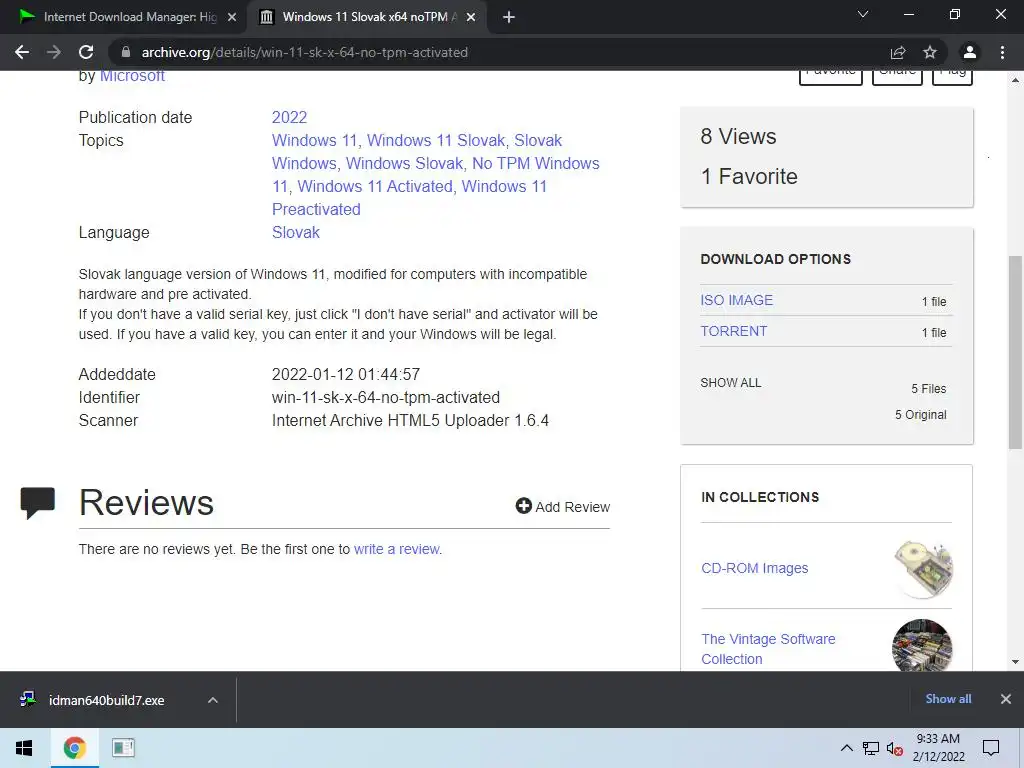Open the Windows Start menu
Screen dimensions: 1024x768
[x=24, y=748]
